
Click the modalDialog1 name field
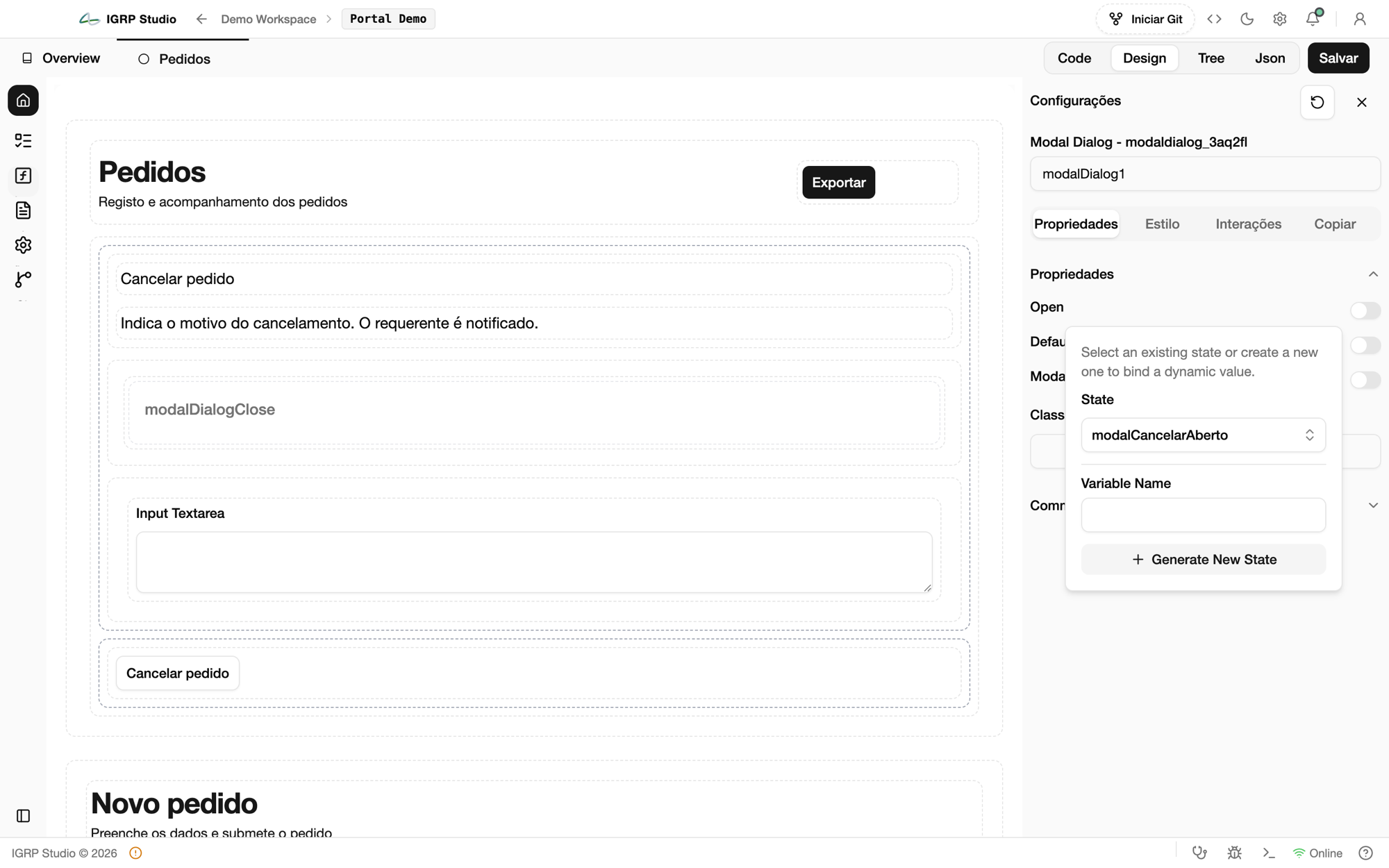1205,174
